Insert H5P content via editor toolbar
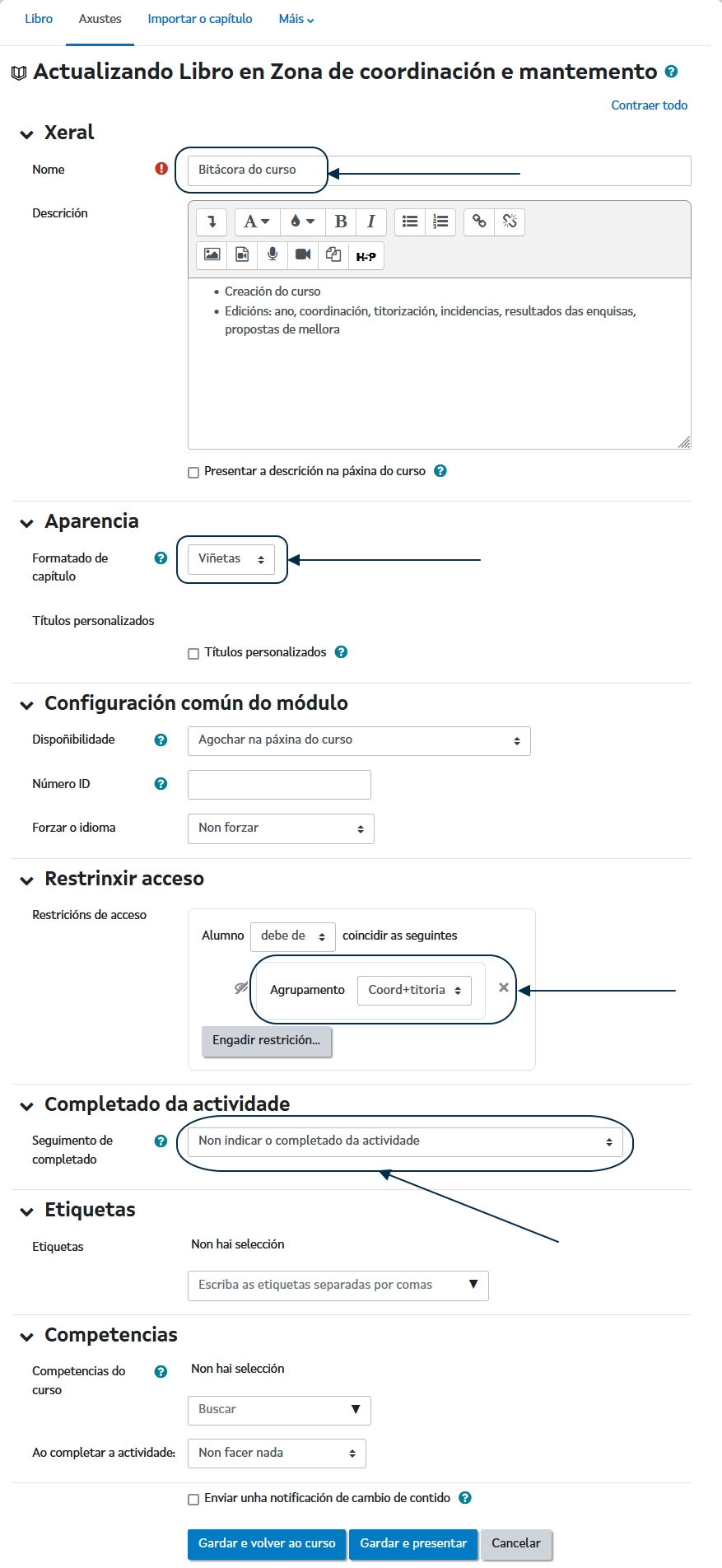722x1568 pixels. [366, 256]
